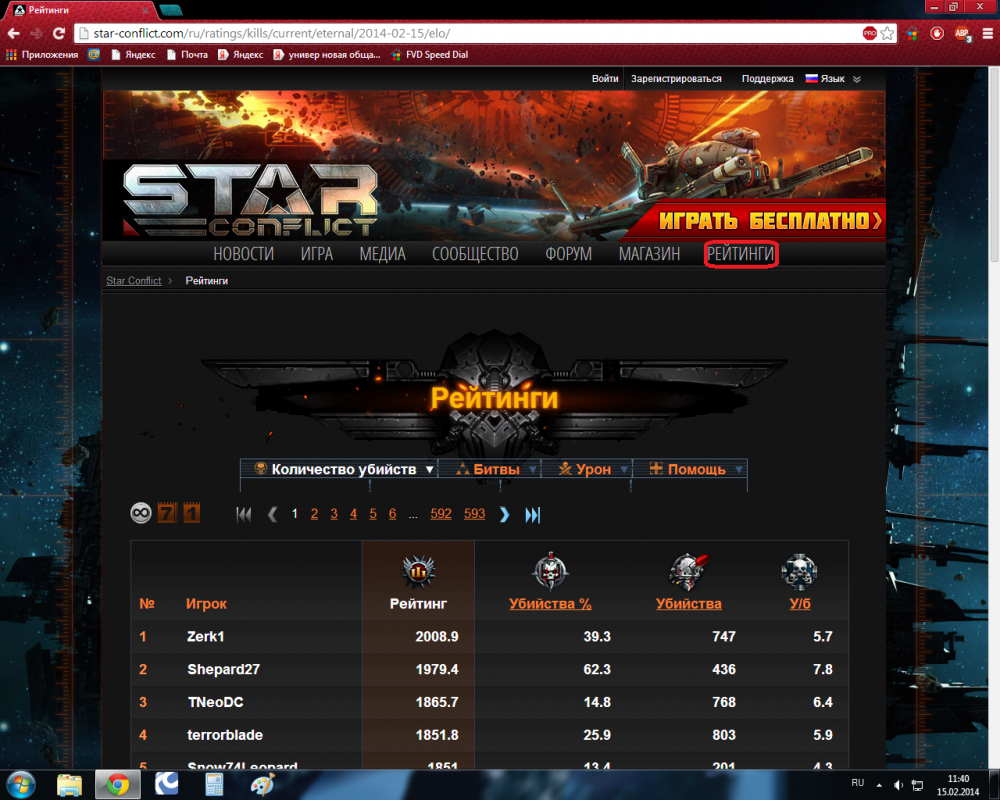This screenshot has height=800, width=1000.
Task: Go back using the browser back arrow
Action: tap(13, 34)
